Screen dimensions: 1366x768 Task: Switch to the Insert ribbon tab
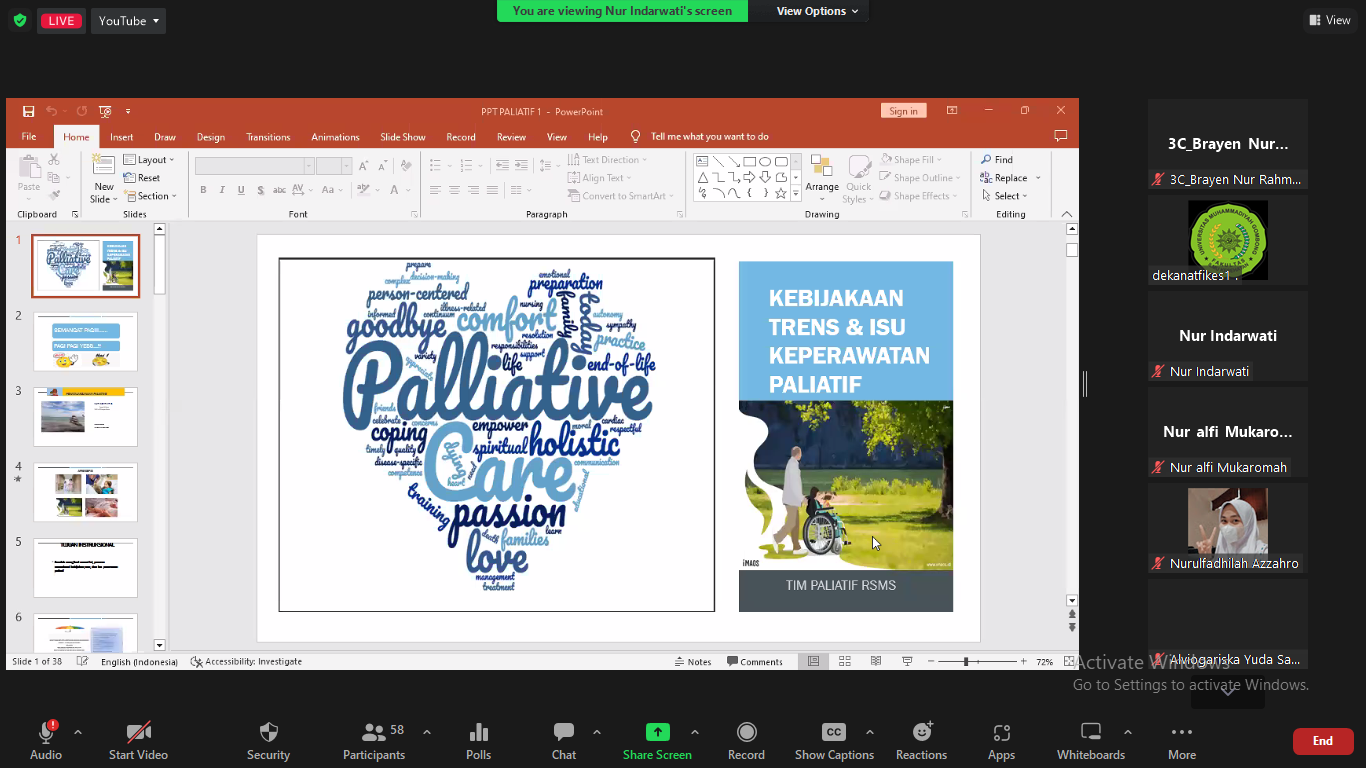click(x=121, y=137)
